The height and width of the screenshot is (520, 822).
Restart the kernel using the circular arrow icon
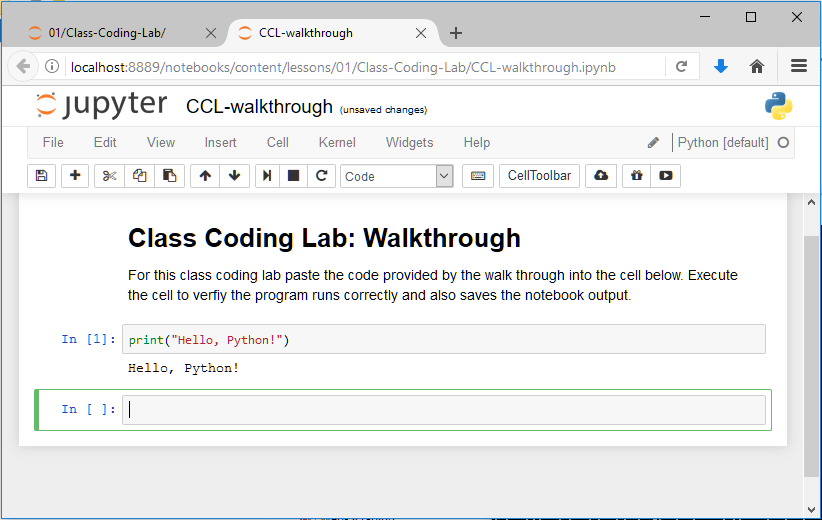coord(321,176)
